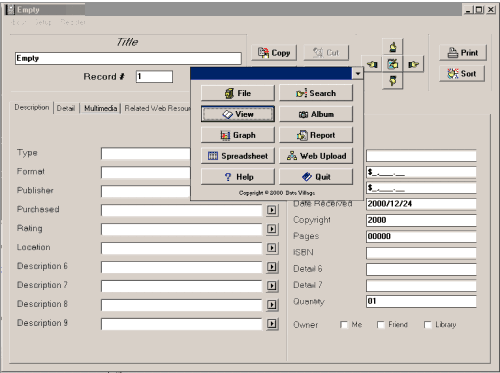
Task: Click the Title field containing Empty
Action: pos(128,58)
